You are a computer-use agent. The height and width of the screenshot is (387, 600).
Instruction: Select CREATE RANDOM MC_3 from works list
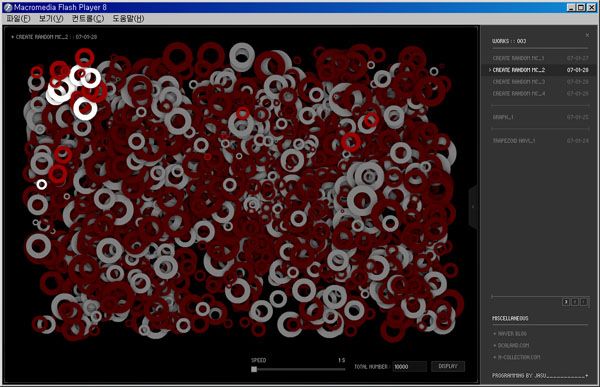pos(540,82)
